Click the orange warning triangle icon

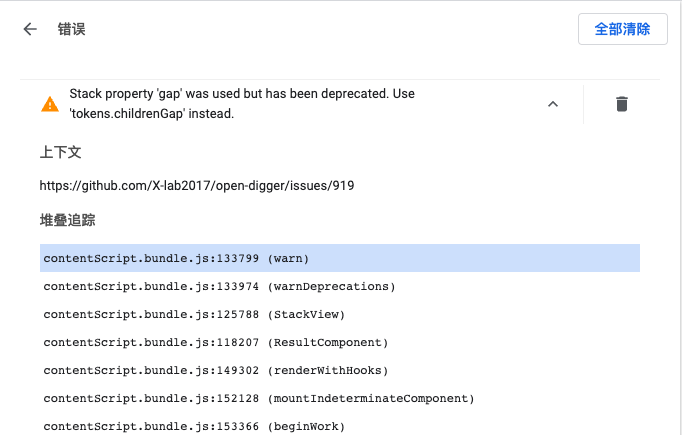[x=50, y=104]
